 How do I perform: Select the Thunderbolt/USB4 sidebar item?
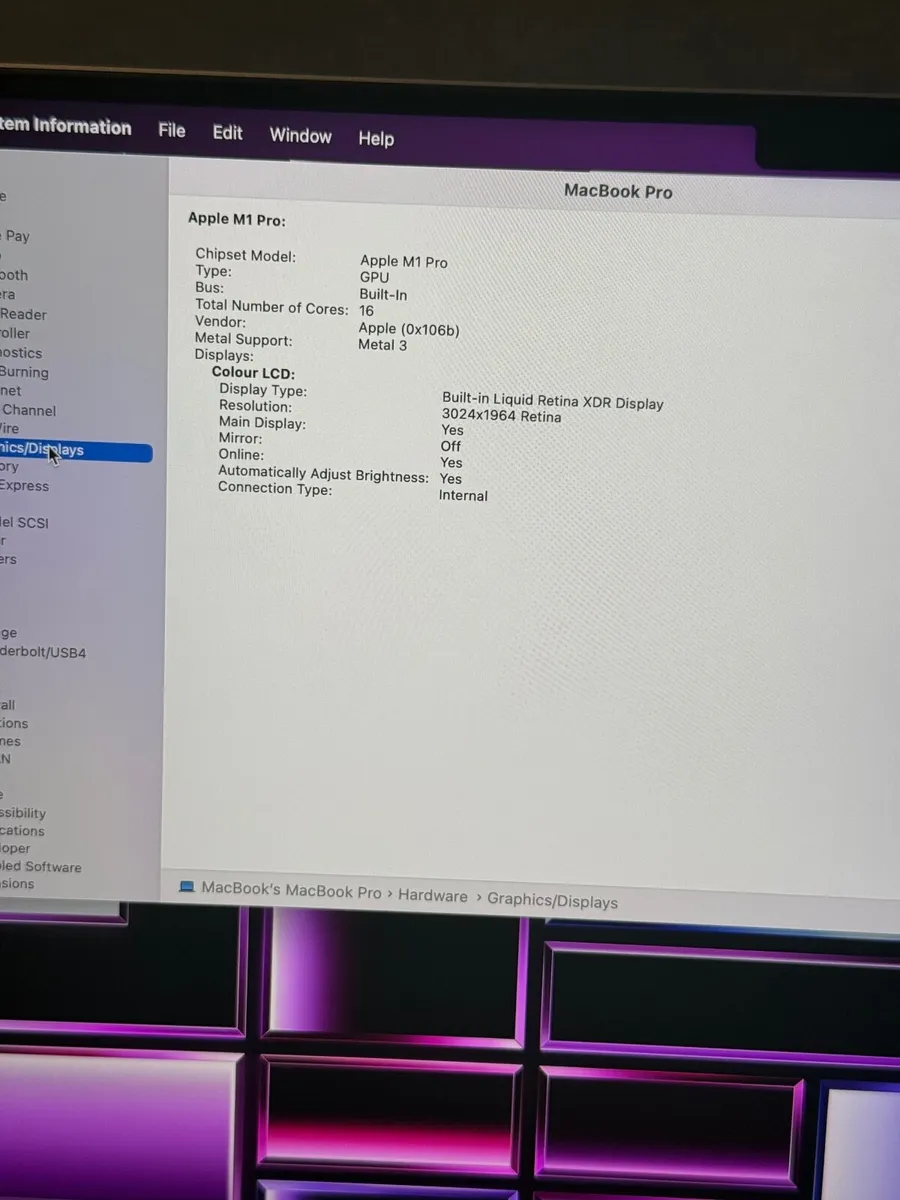(x=43, y=652)
